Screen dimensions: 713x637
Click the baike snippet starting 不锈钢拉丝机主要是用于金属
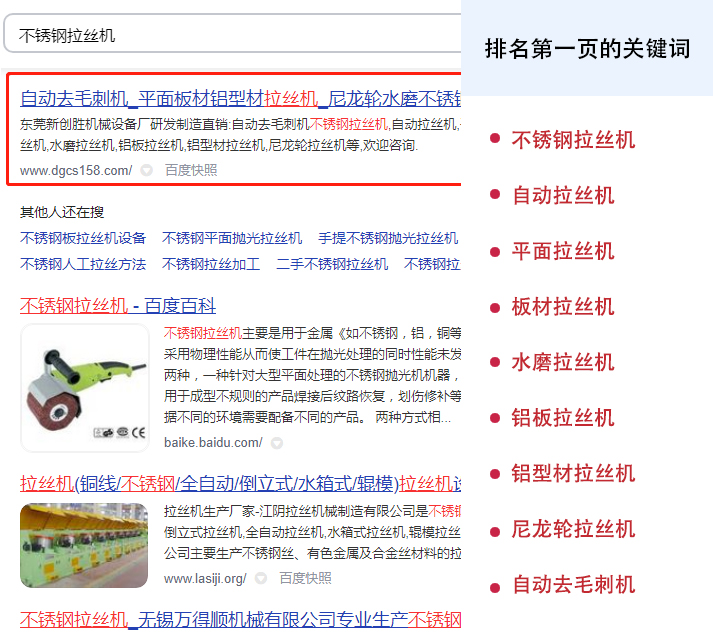coord(312,375)
